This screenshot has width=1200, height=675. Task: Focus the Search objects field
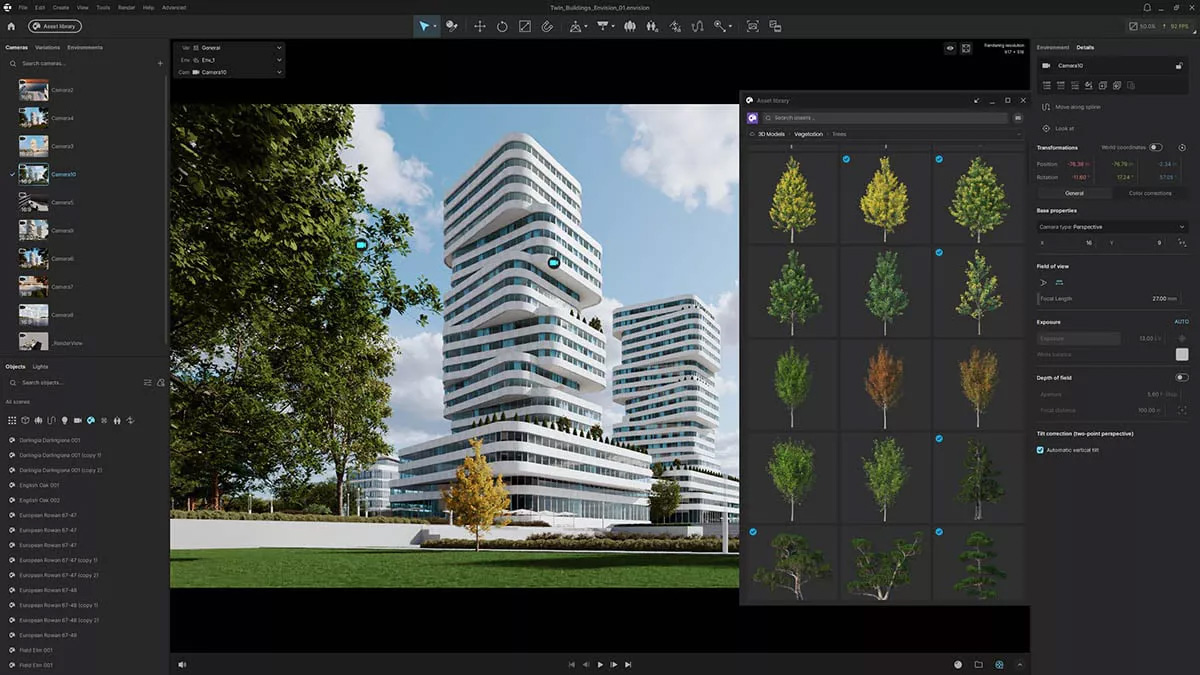pos(75,382)
